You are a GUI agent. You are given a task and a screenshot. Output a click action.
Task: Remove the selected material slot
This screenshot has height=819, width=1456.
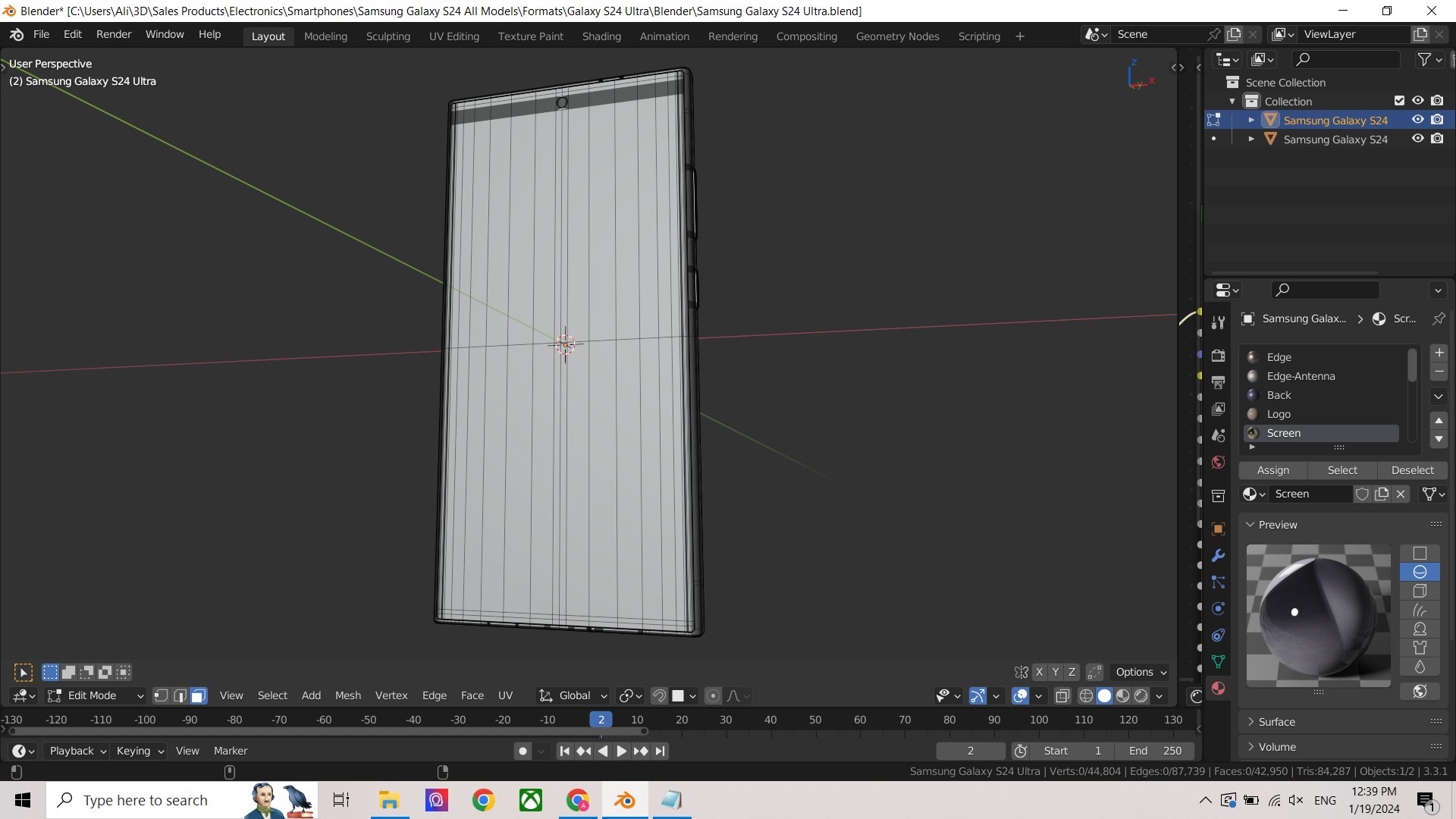coord(1439,372)
